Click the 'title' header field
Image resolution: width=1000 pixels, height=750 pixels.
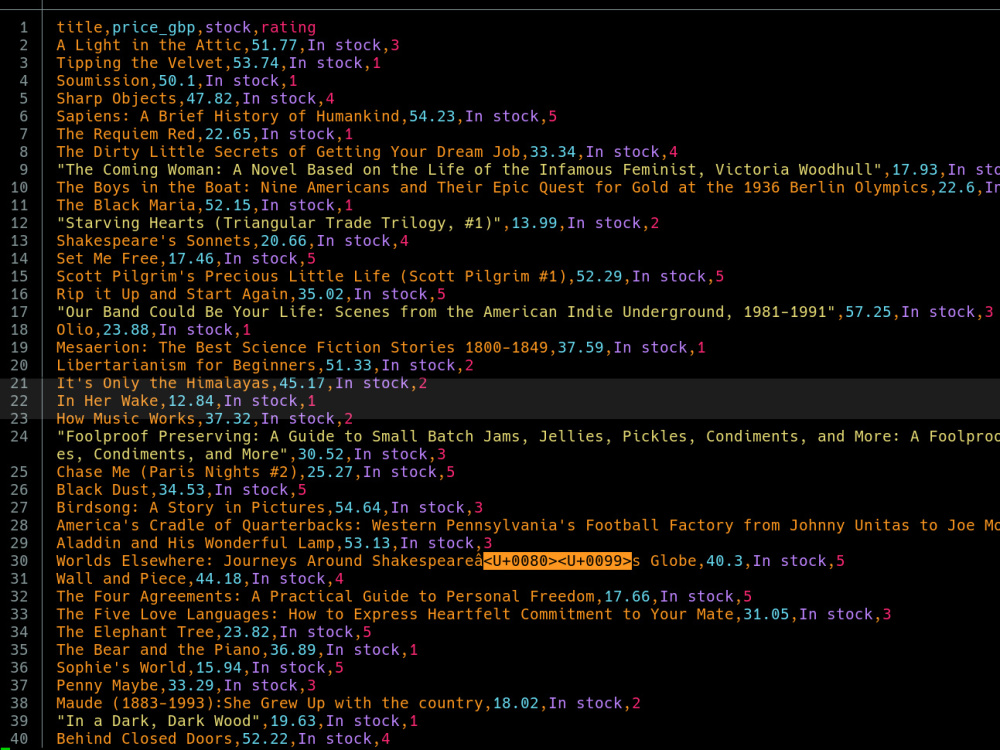(80, 27)
